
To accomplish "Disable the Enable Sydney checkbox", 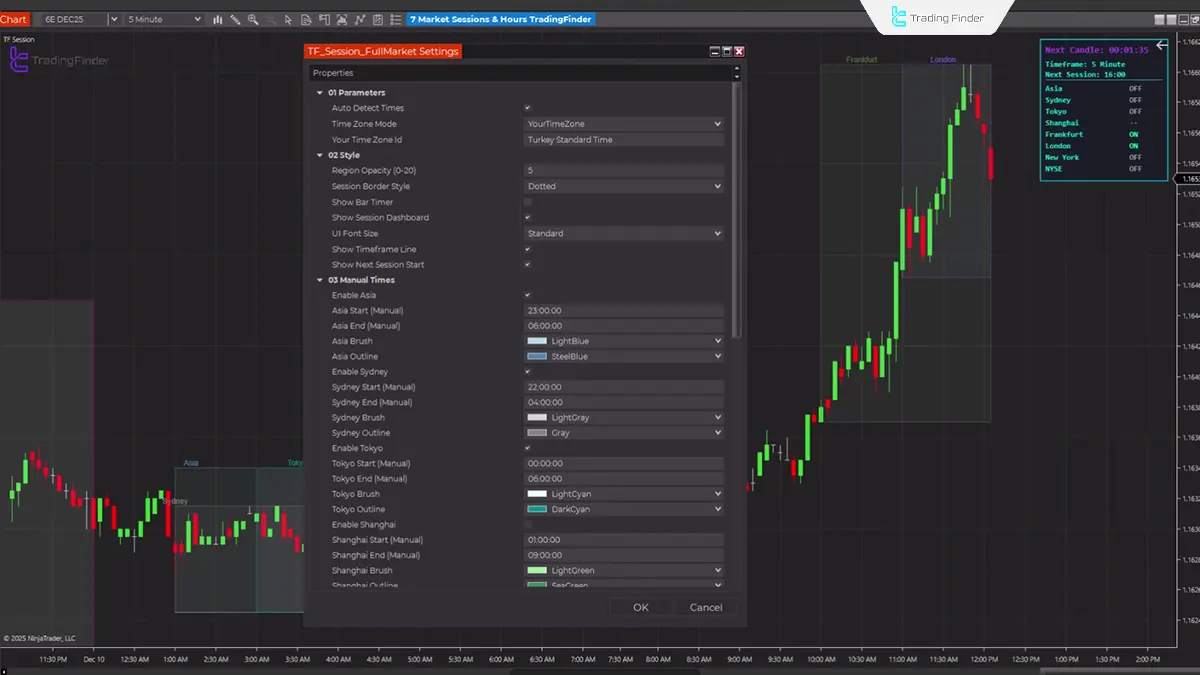I will 527,371.
